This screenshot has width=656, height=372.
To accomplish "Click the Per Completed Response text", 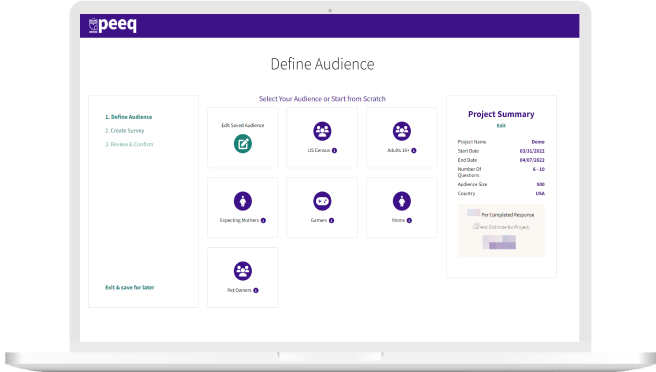I will coord(508,215).
